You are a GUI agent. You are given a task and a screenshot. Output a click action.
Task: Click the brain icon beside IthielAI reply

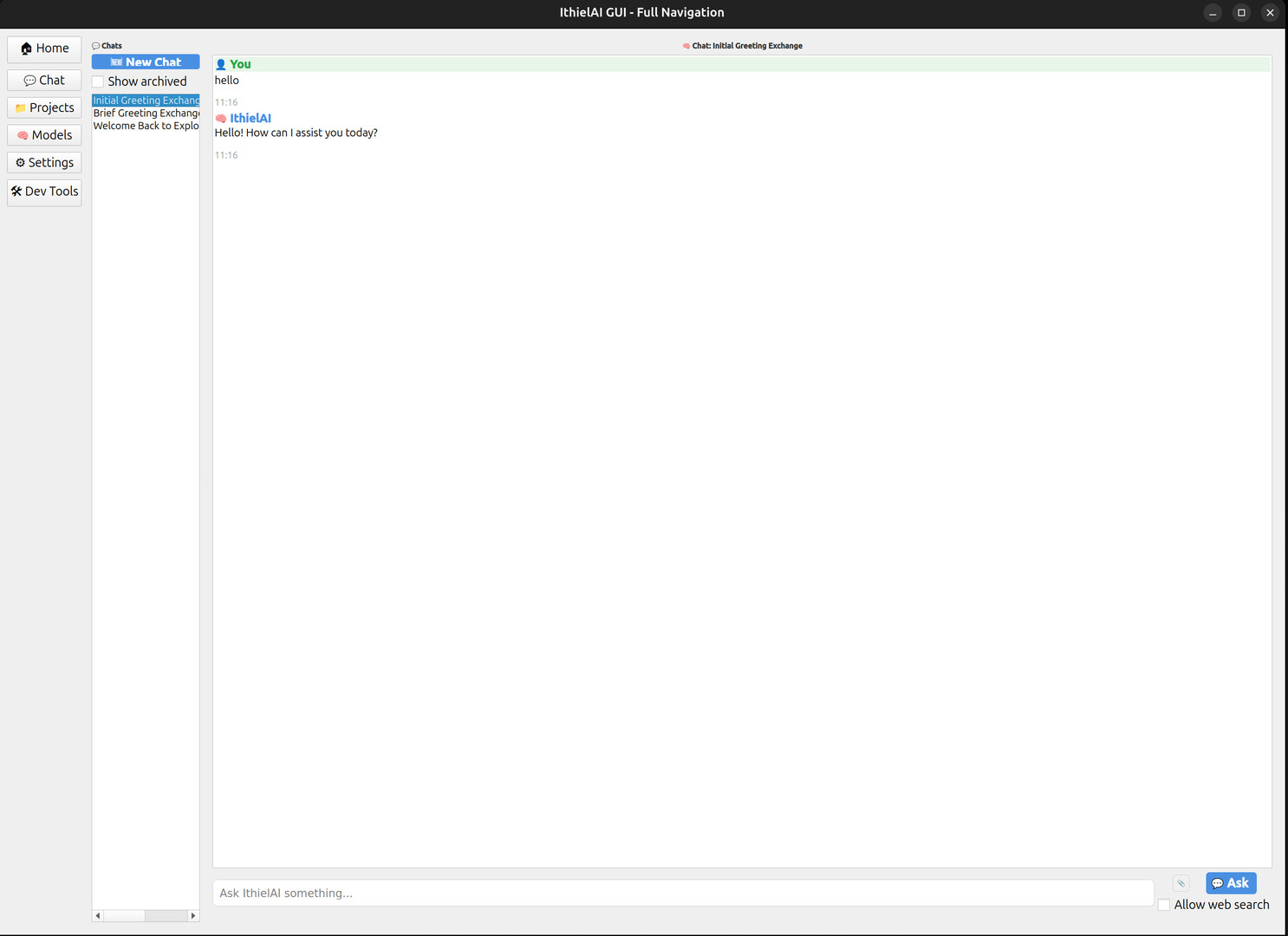[x=220, y=118]
